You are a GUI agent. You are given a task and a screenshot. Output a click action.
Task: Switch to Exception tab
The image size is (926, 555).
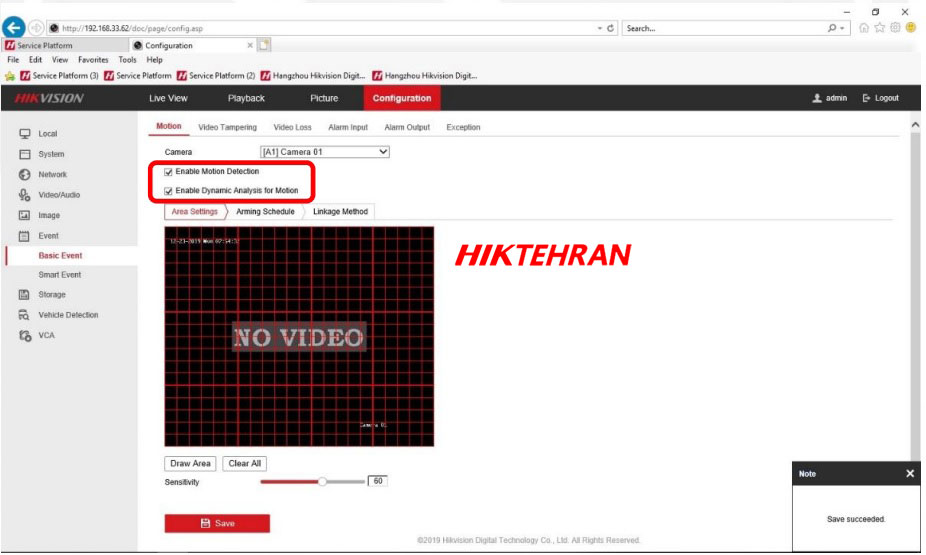tap(464, 127)
